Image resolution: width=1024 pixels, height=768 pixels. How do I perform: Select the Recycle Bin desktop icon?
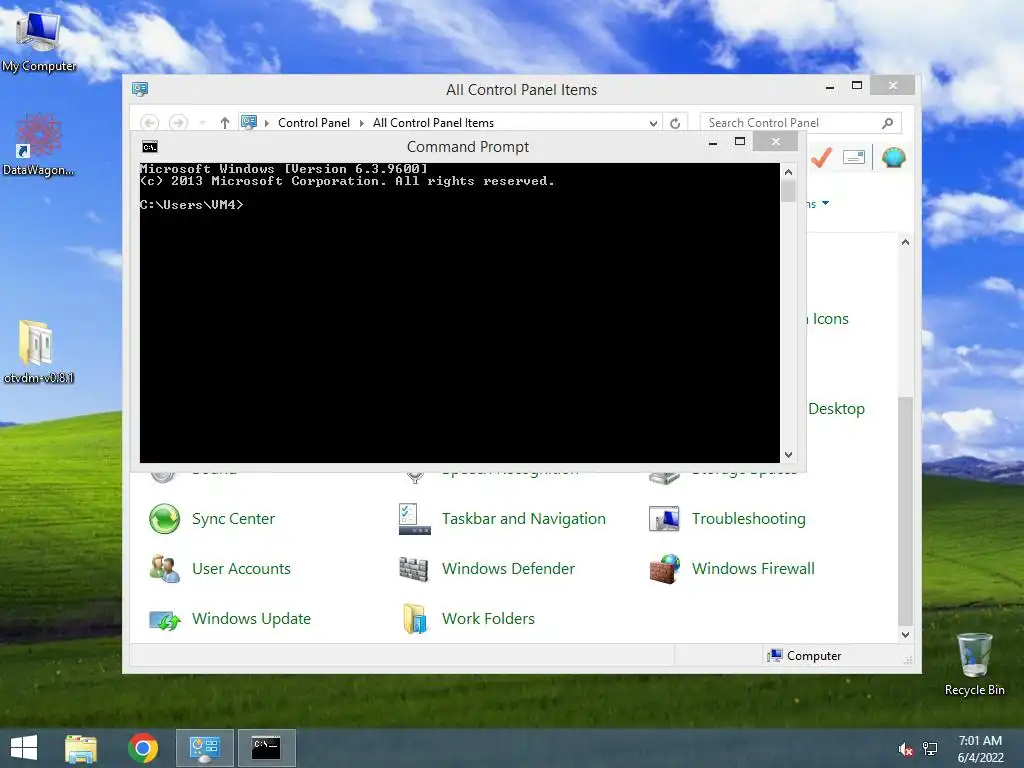pyautogui.click(x=974, y=664)
